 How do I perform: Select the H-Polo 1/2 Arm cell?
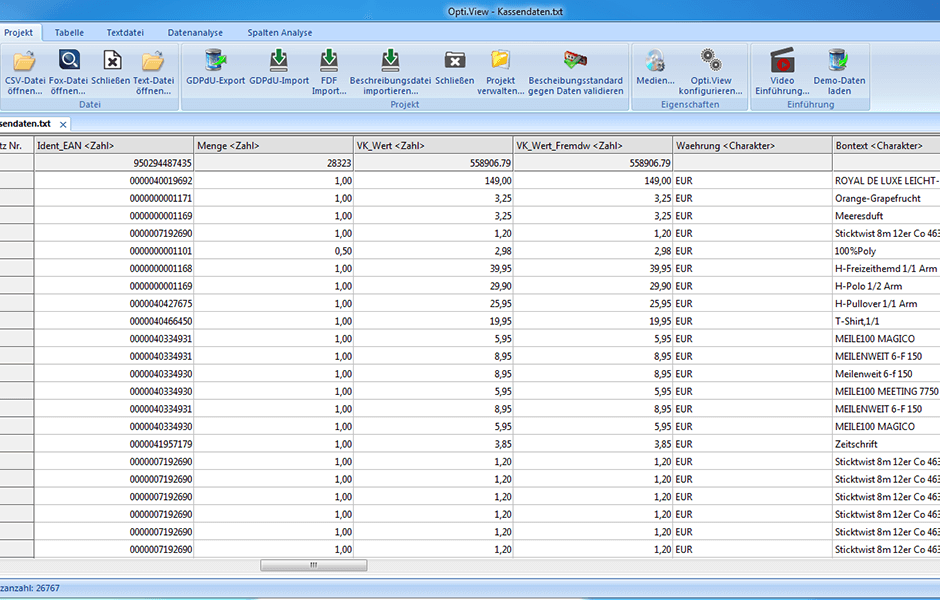[887, 286]
